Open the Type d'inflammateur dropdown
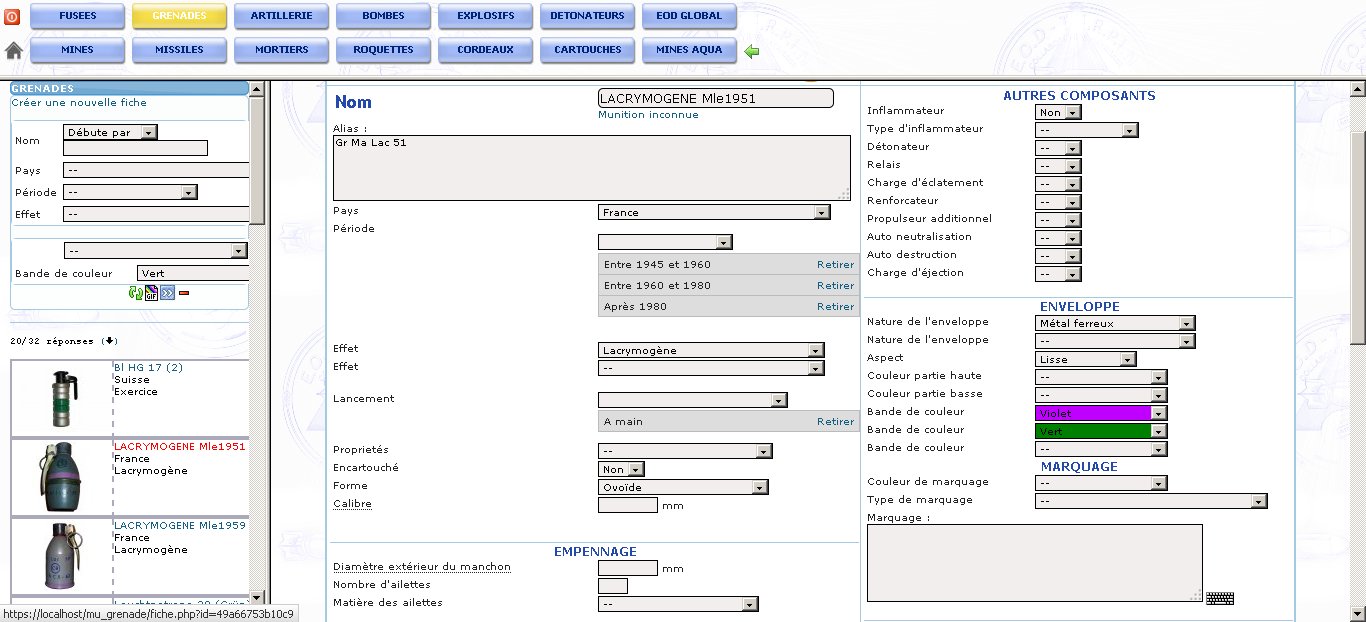 coord(1087,131)
